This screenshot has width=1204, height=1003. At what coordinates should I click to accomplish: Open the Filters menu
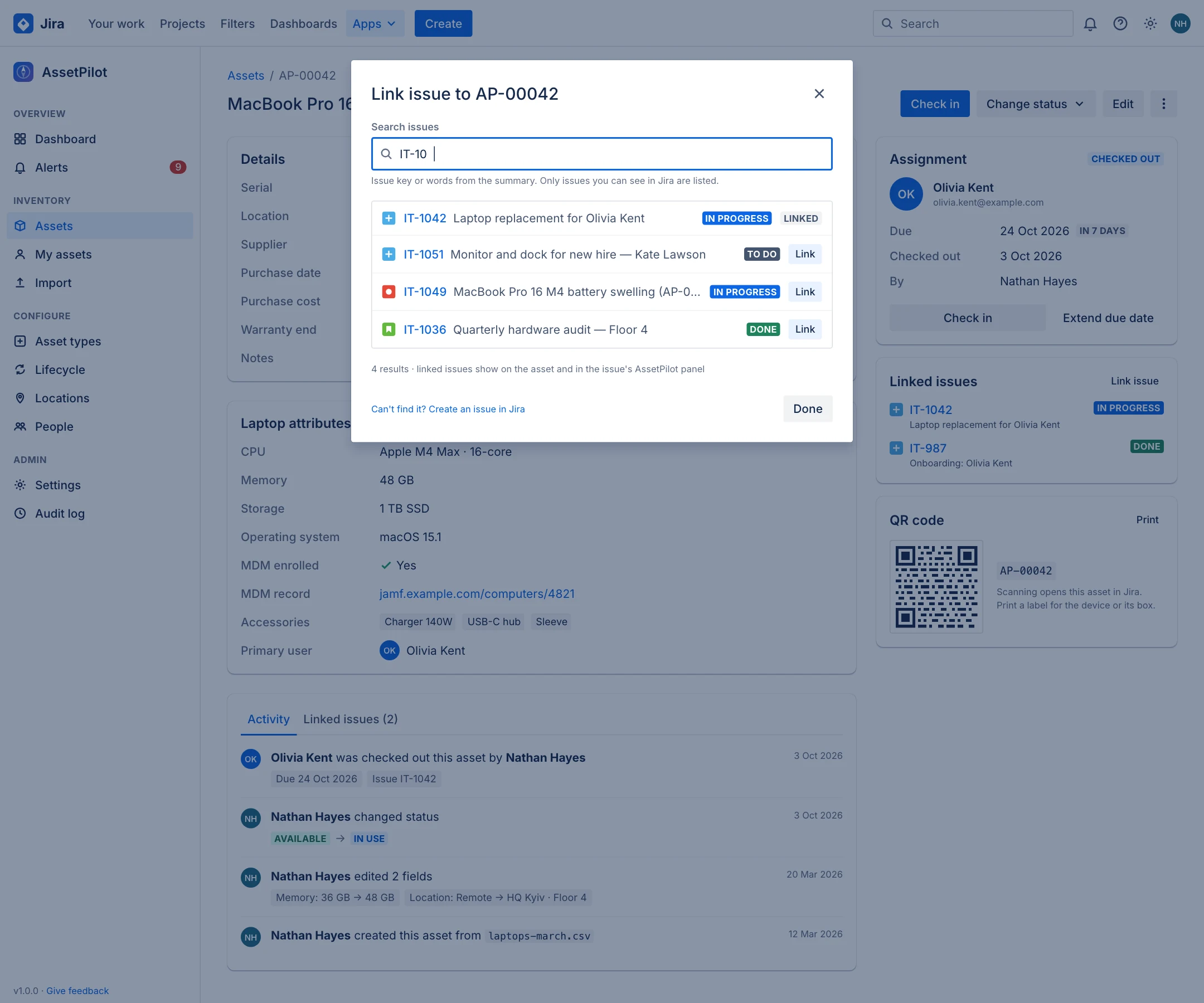point(237,23)
